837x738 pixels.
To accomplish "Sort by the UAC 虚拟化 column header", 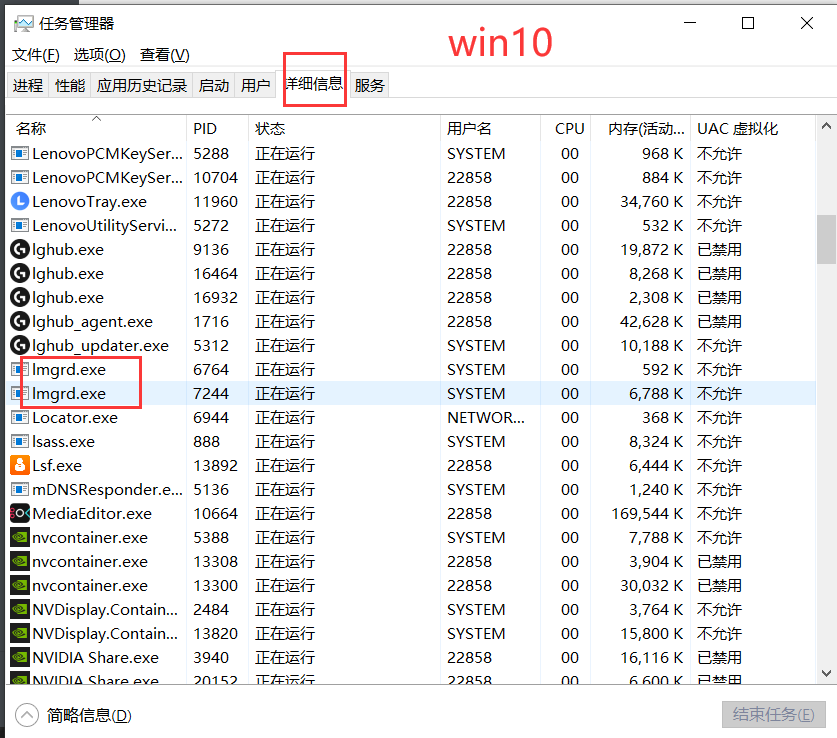I will 753,128.
